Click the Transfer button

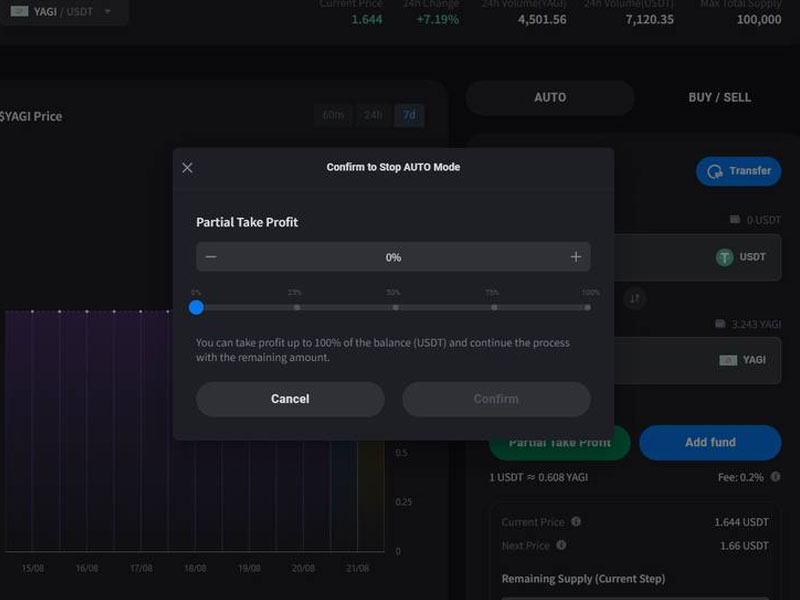tap(738, 171)
